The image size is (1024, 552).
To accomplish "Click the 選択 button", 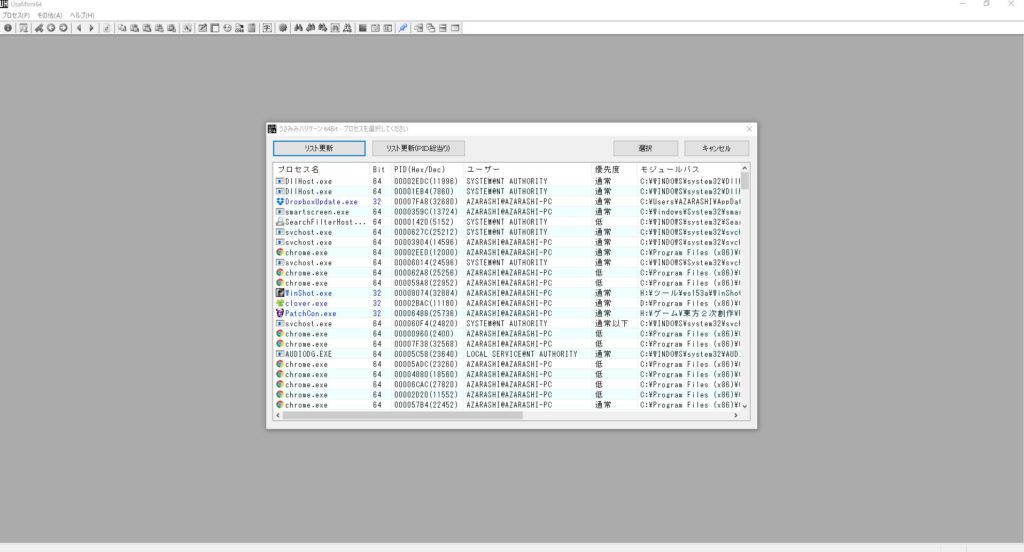I will click(x=645, y=148).
